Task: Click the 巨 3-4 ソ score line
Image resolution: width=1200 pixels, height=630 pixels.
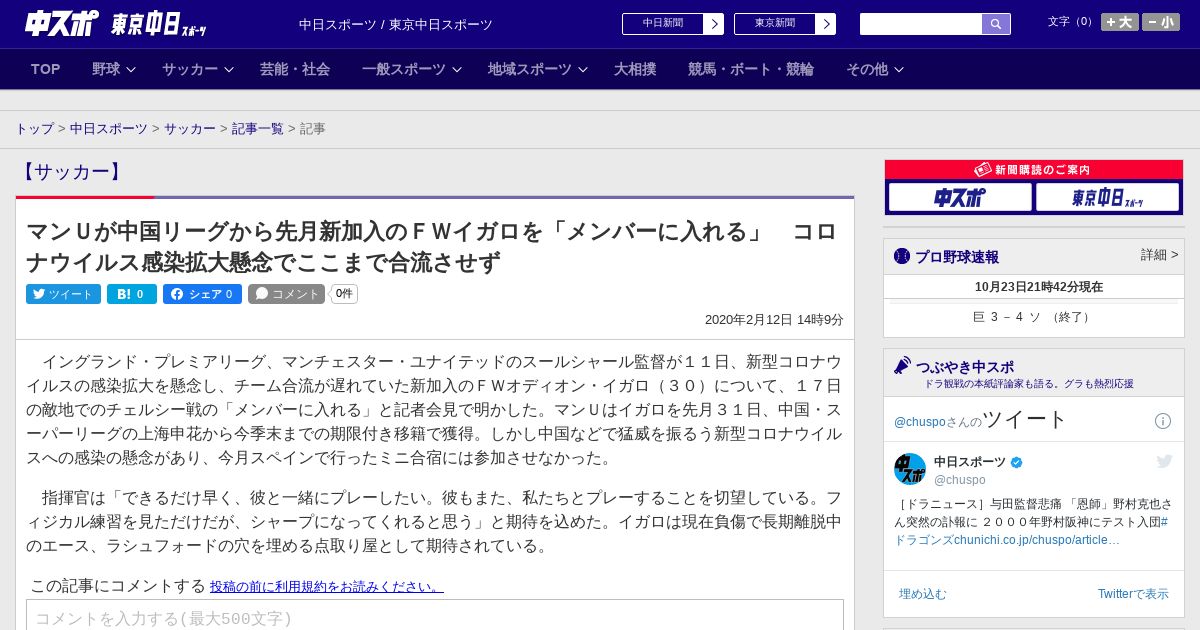Action: (1033, 317)
